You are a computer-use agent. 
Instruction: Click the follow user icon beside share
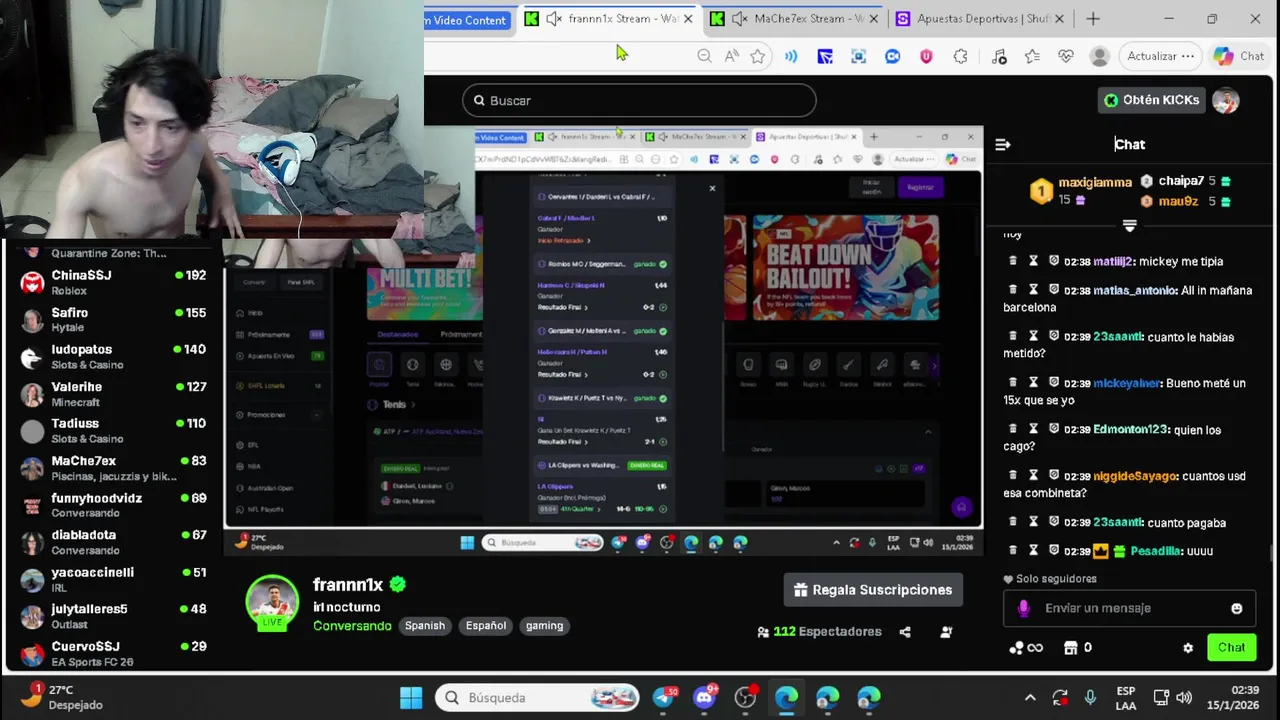(x=946, y=632)
